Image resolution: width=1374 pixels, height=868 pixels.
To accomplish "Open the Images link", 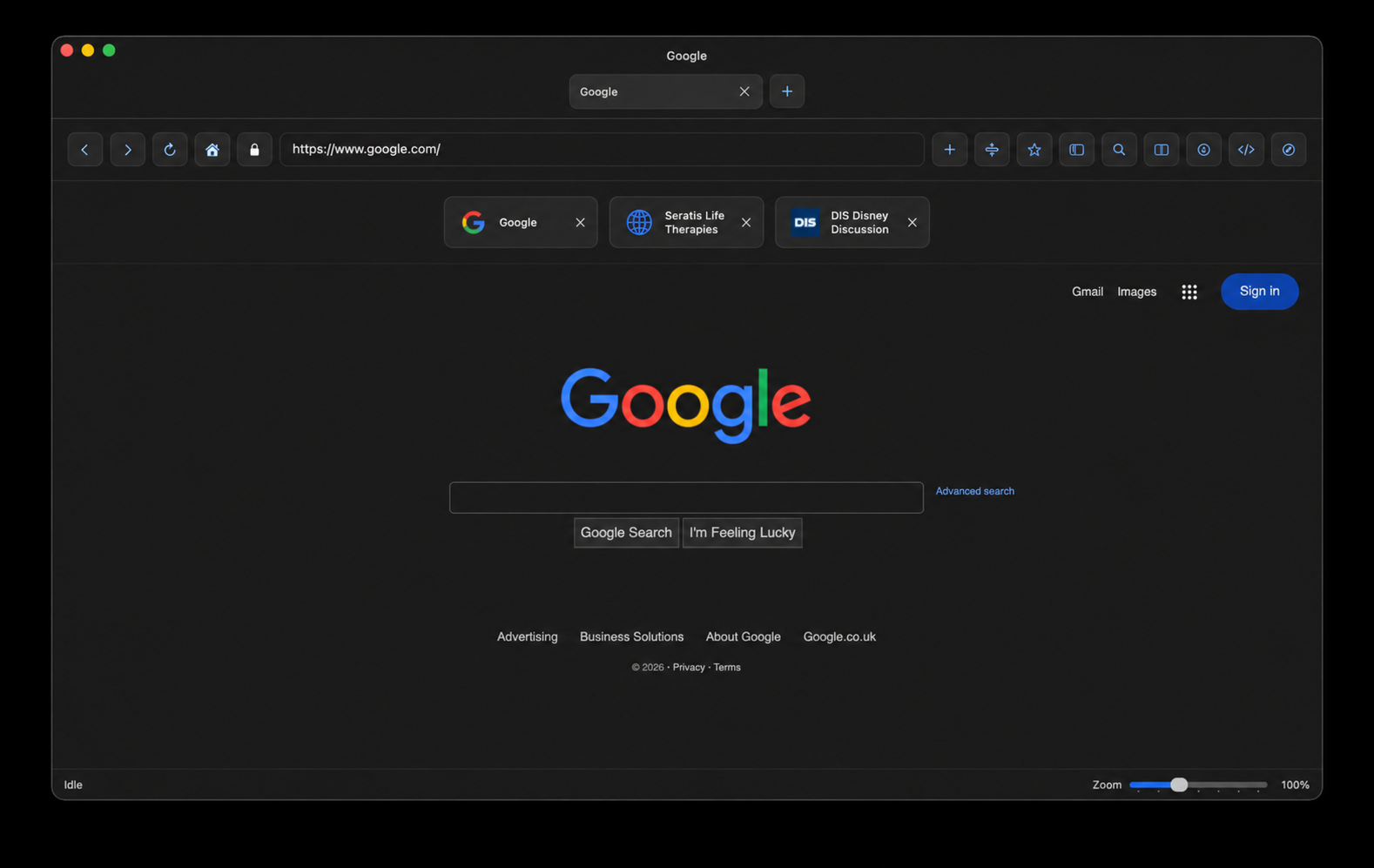I will click(x=1137, y=292).
